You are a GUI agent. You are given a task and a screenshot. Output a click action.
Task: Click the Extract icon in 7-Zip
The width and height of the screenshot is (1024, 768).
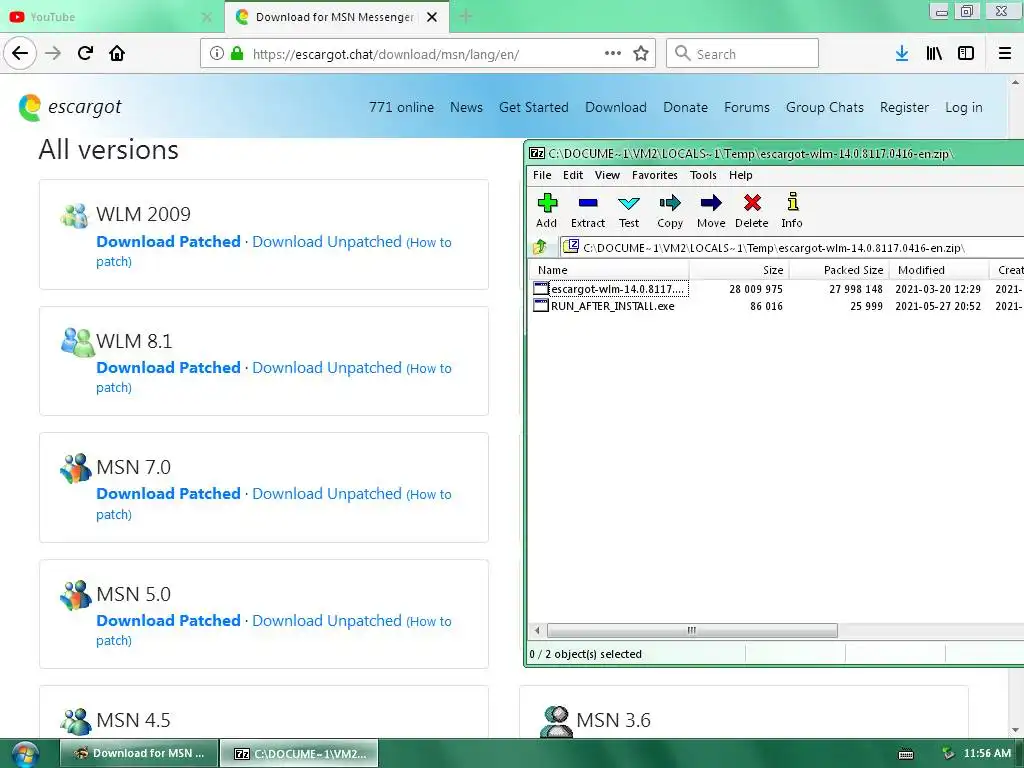coord(588,203)
